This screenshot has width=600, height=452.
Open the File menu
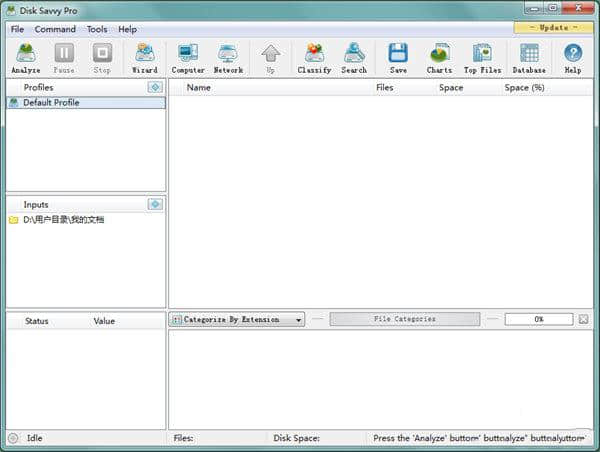pos(17,29)
